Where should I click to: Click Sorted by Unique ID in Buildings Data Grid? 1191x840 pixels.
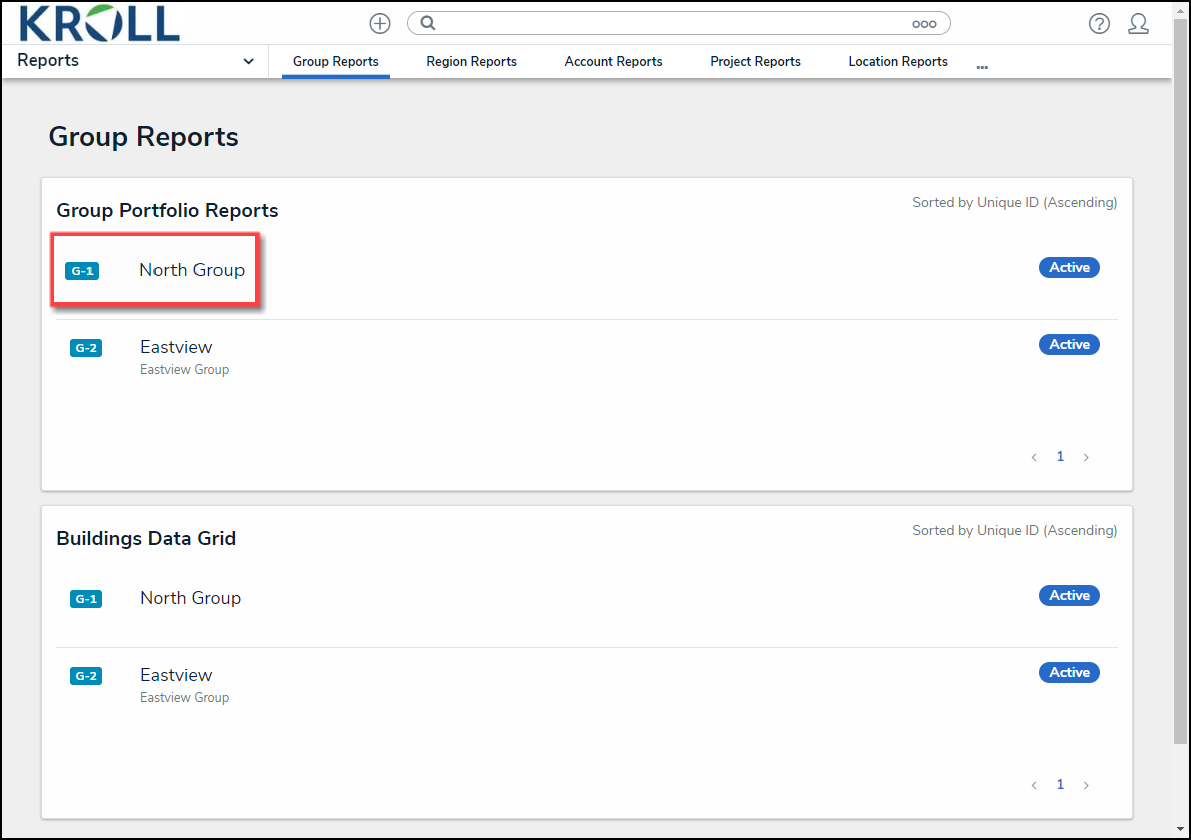tap(1015, 531)
